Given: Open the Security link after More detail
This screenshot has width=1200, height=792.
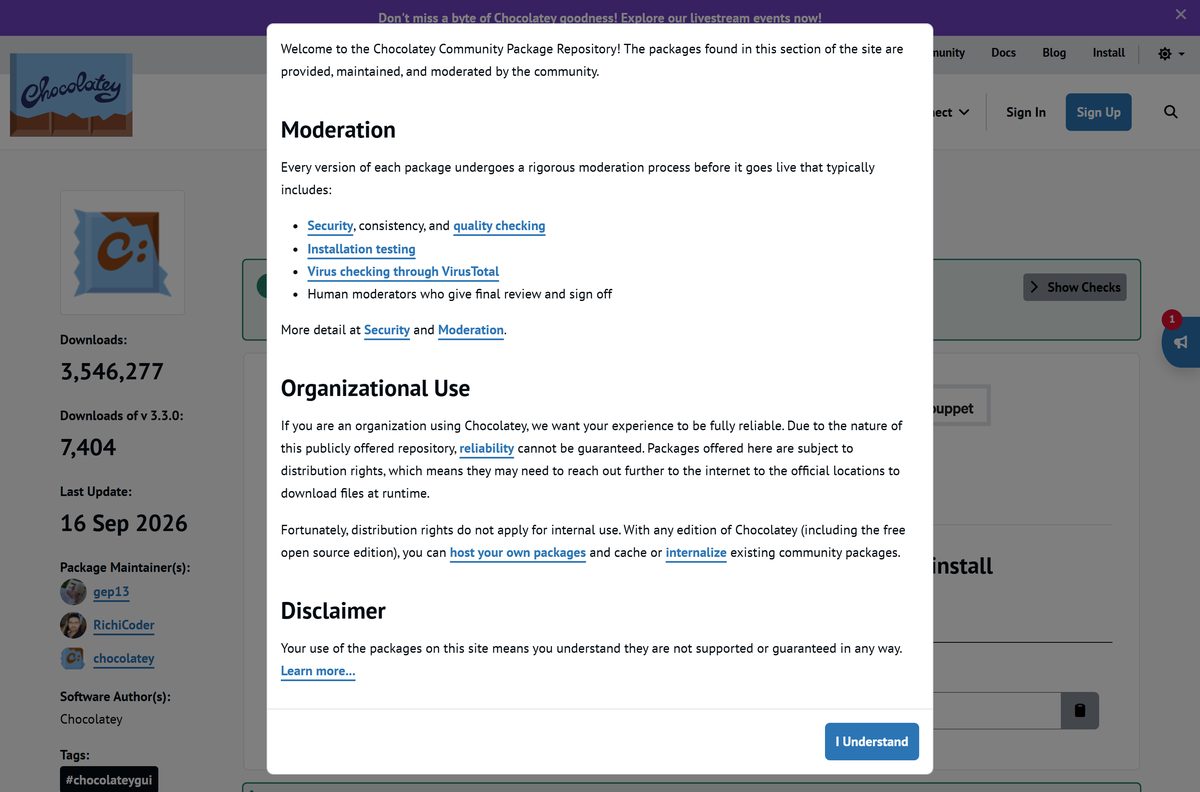Looking at the screenshot, I should point(387,330).
